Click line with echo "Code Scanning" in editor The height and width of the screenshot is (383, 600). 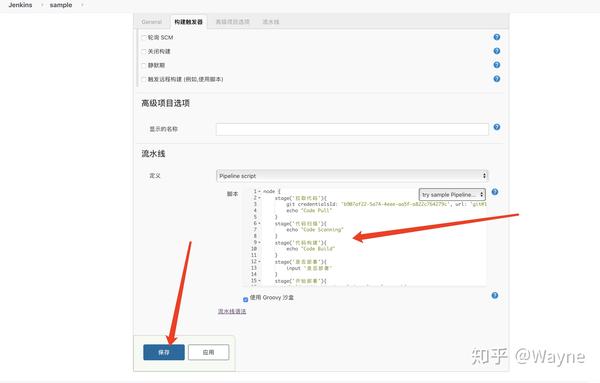(315, 230)
